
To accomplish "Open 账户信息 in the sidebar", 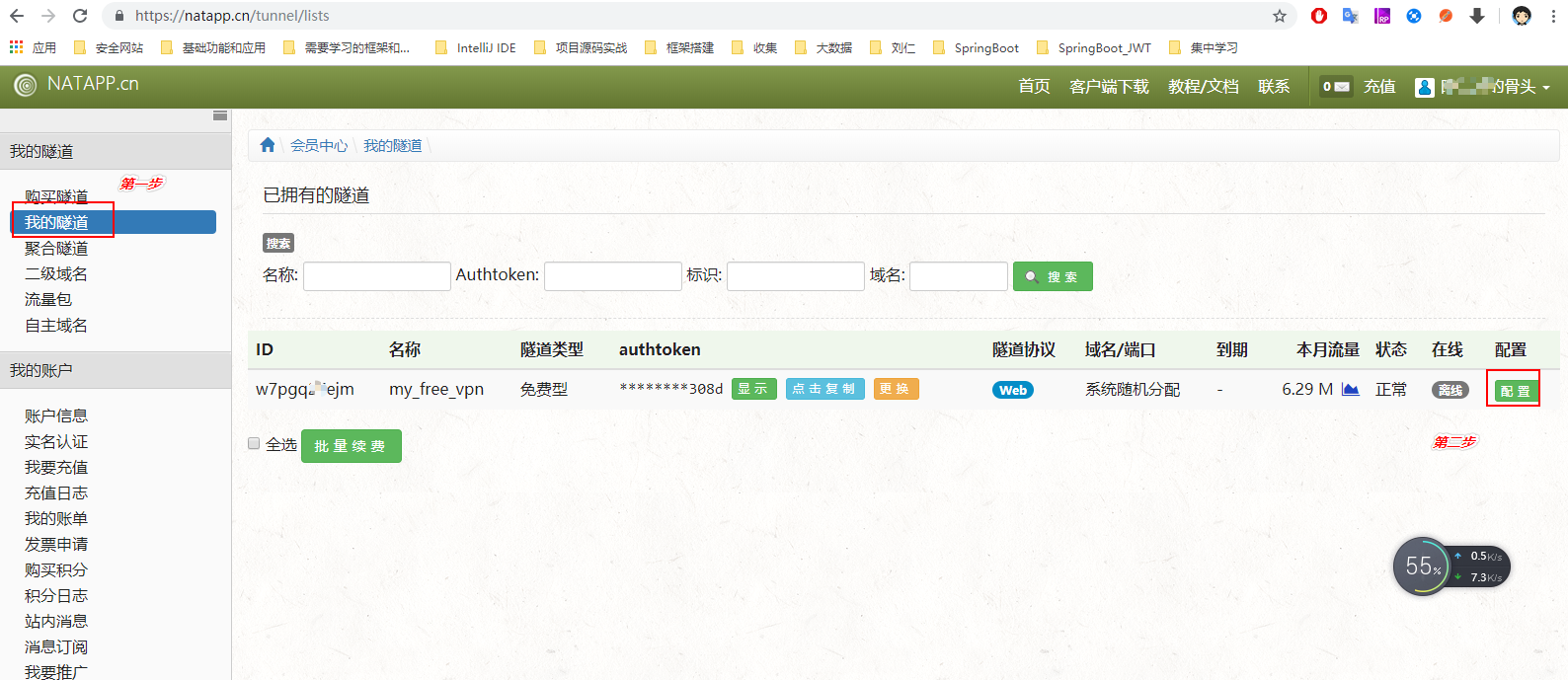I will point(56,416).
